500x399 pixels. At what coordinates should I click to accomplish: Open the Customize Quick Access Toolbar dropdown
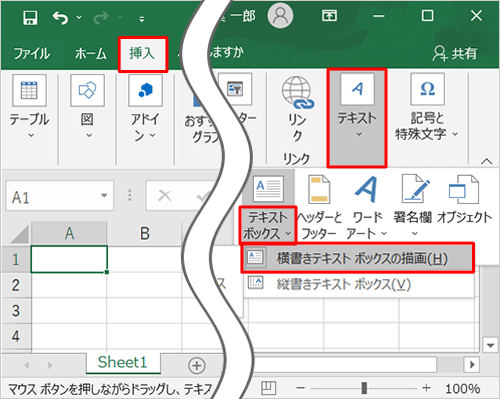click(142, 19)
